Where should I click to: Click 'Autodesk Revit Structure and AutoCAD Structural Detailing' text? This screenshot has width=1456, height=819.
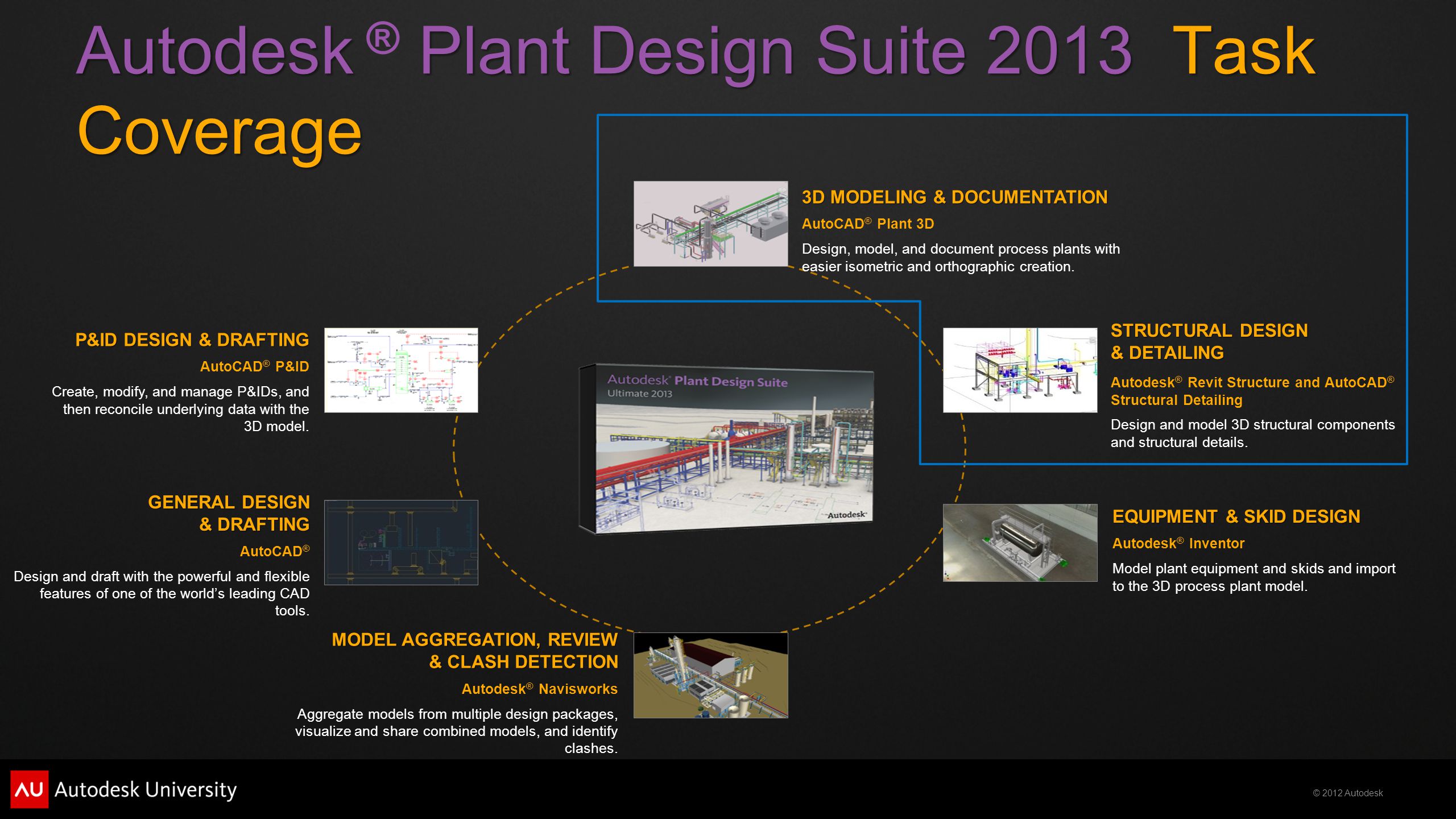tap(1252, 391)
